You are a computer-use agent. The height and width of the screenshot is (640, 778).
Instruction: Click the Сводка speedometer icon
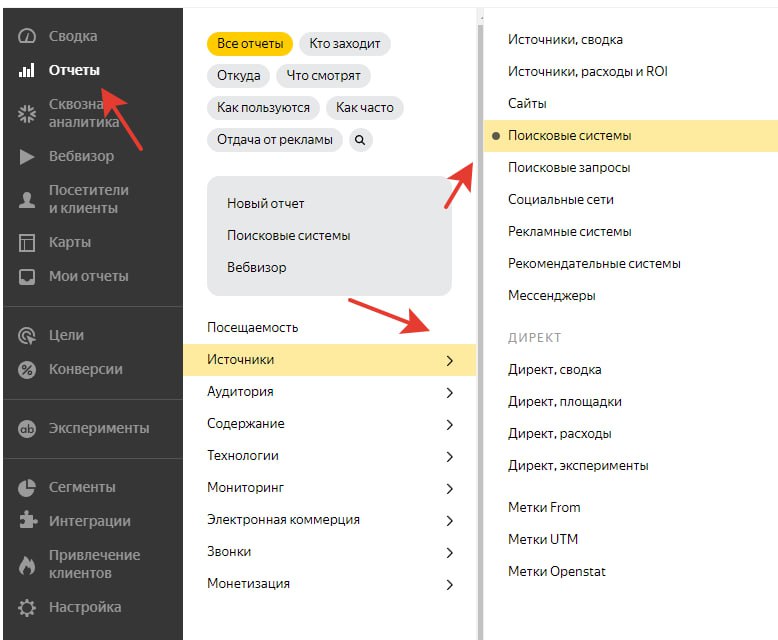pos(27,36)
